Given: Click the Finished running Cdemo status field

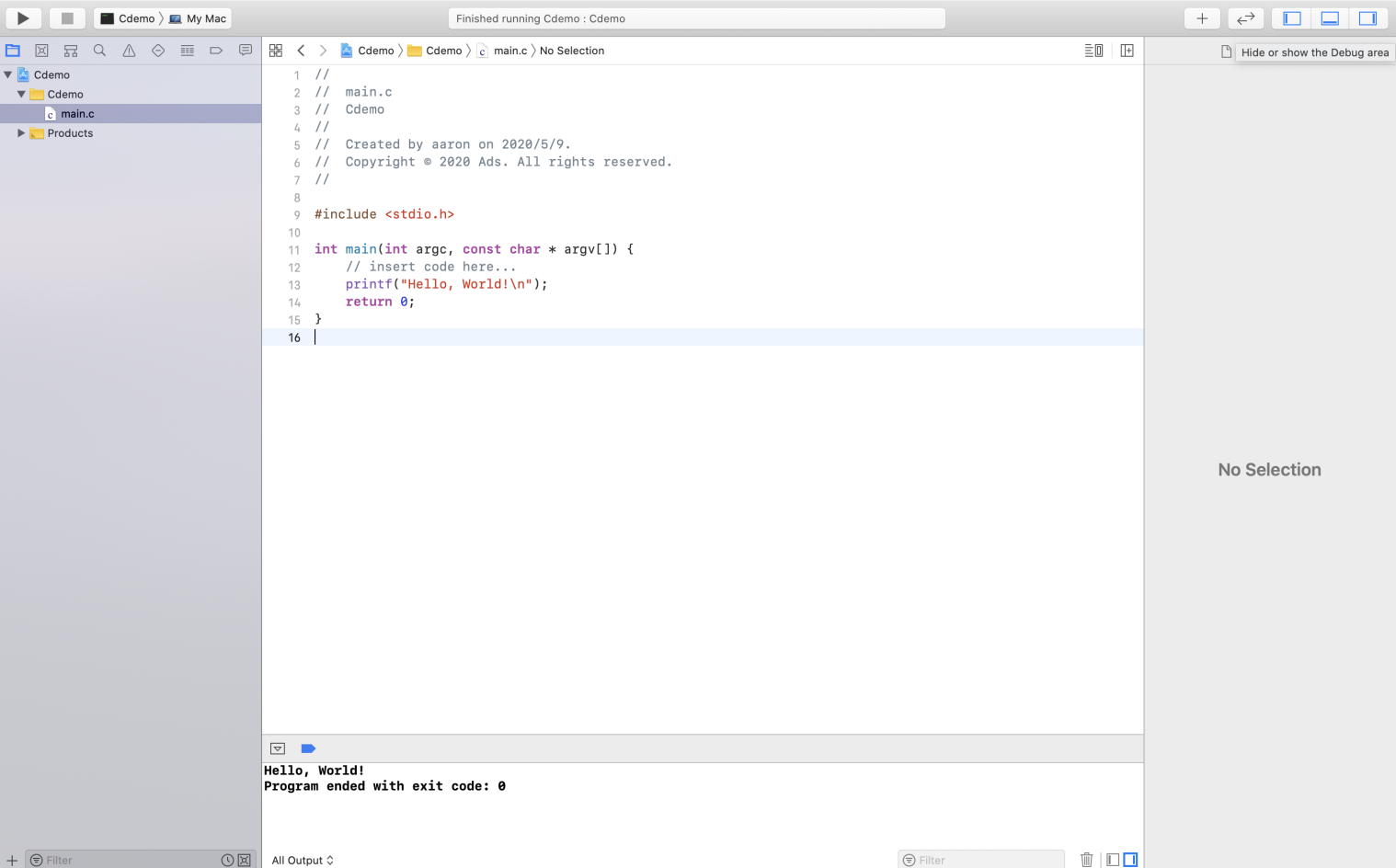Looking at the screenshot, I should coord(696,18).
